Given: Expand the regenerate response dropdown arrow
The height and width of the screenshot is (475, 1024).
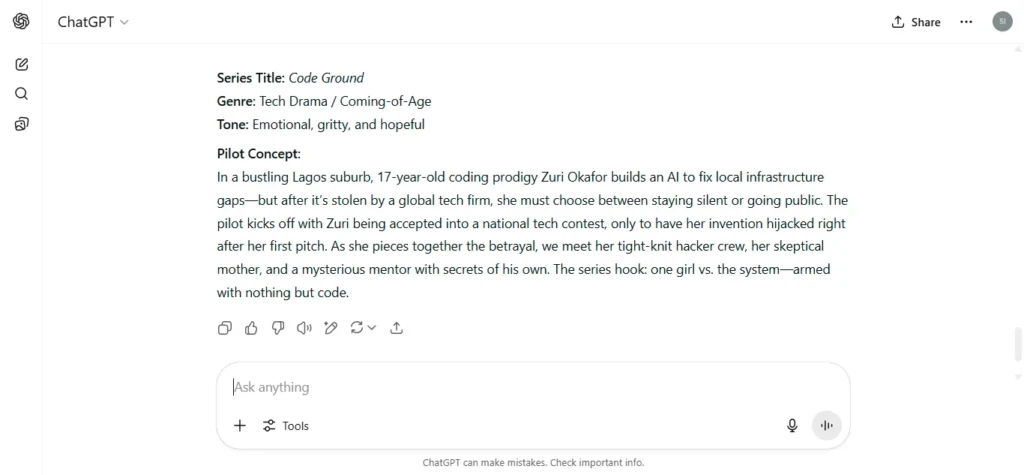Looking at the screenshot, I should point(372,328).
